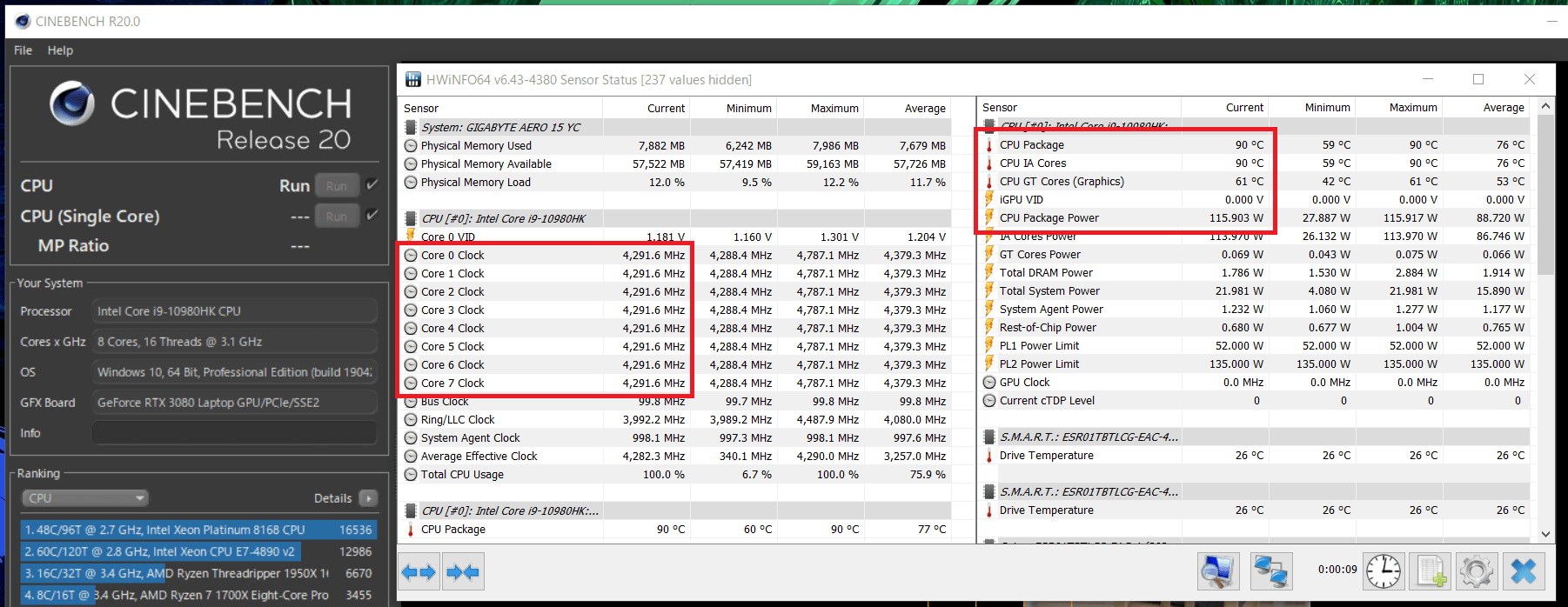Select the Bus Clock row
1568x607 pixels.
pos(675,402)
